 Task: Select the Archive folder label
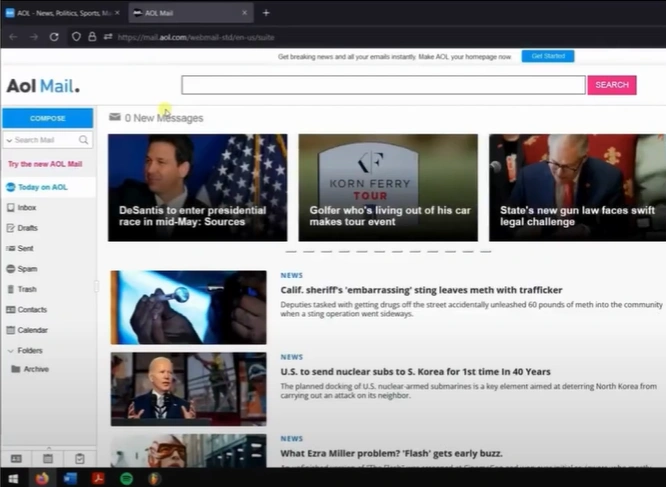(x=36, y=369)
